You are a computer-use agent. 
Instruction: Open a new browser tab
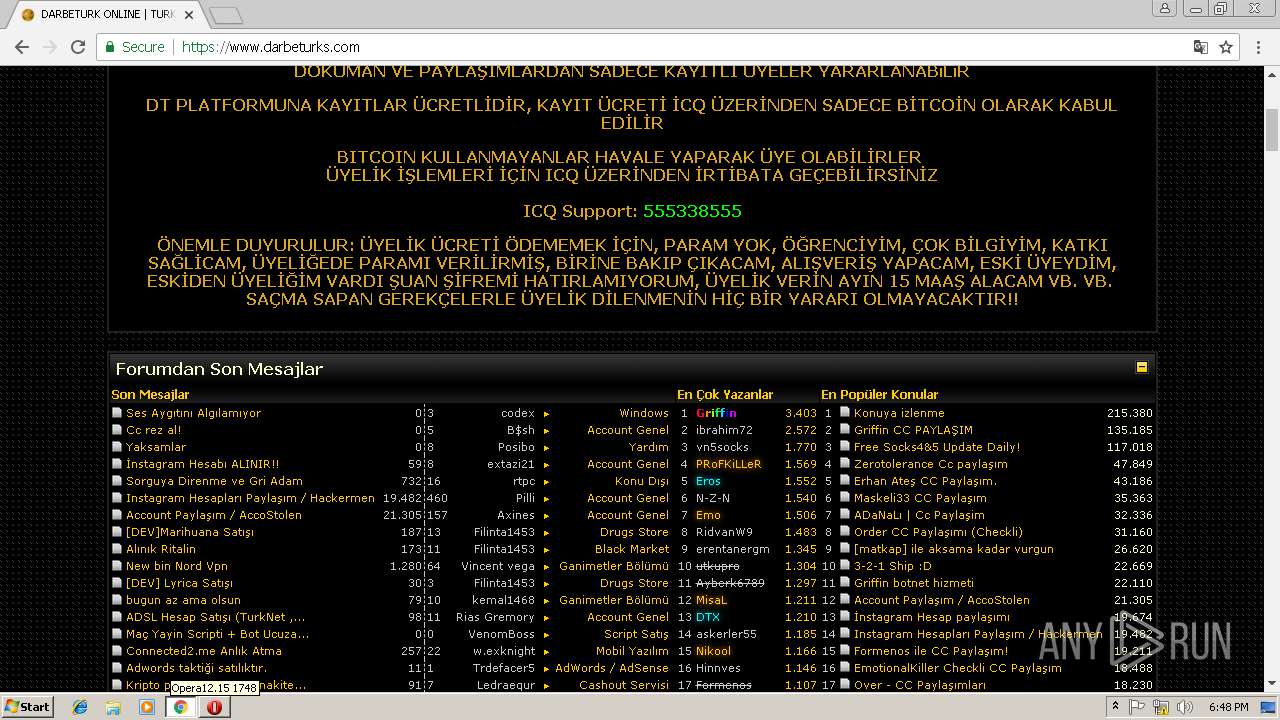[226, 15]
